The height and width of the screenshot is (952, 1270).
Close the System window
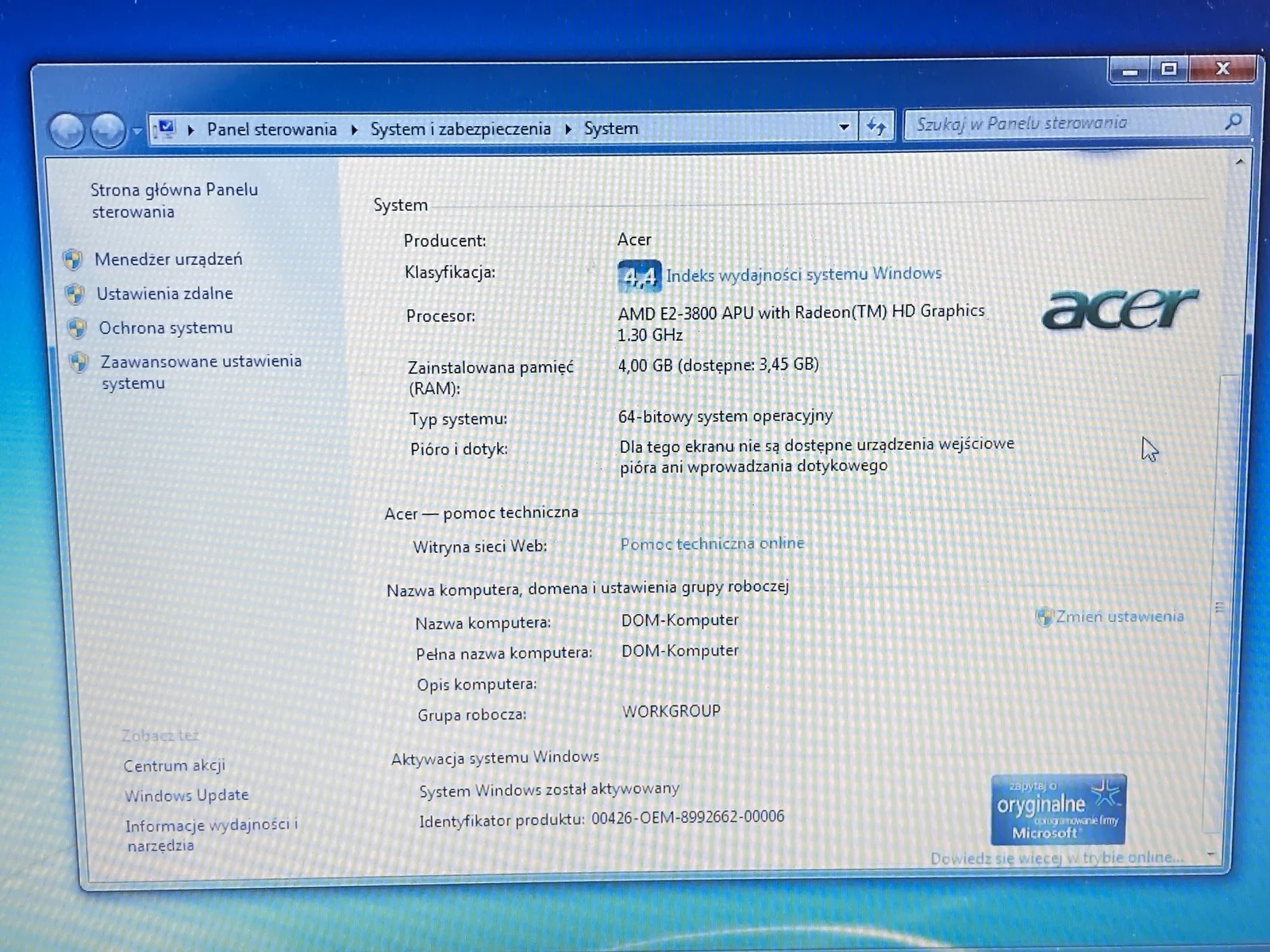coord(1222,68)
